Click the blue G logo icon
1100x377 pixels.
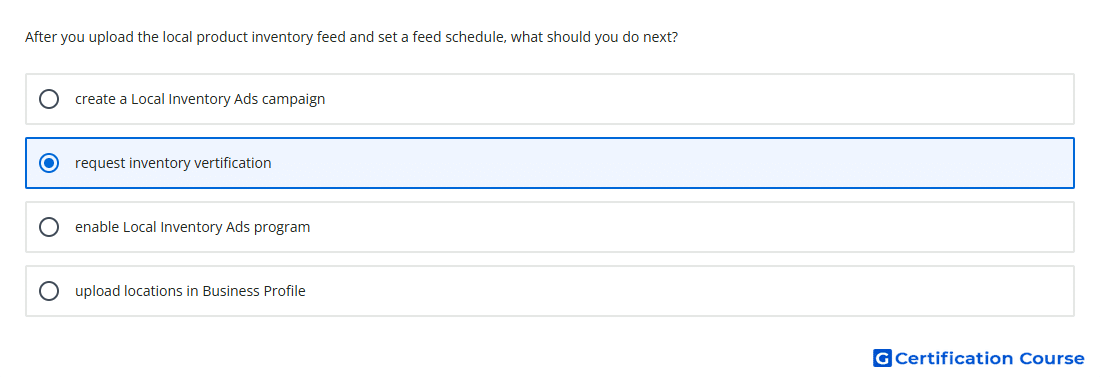click(882, 358)
